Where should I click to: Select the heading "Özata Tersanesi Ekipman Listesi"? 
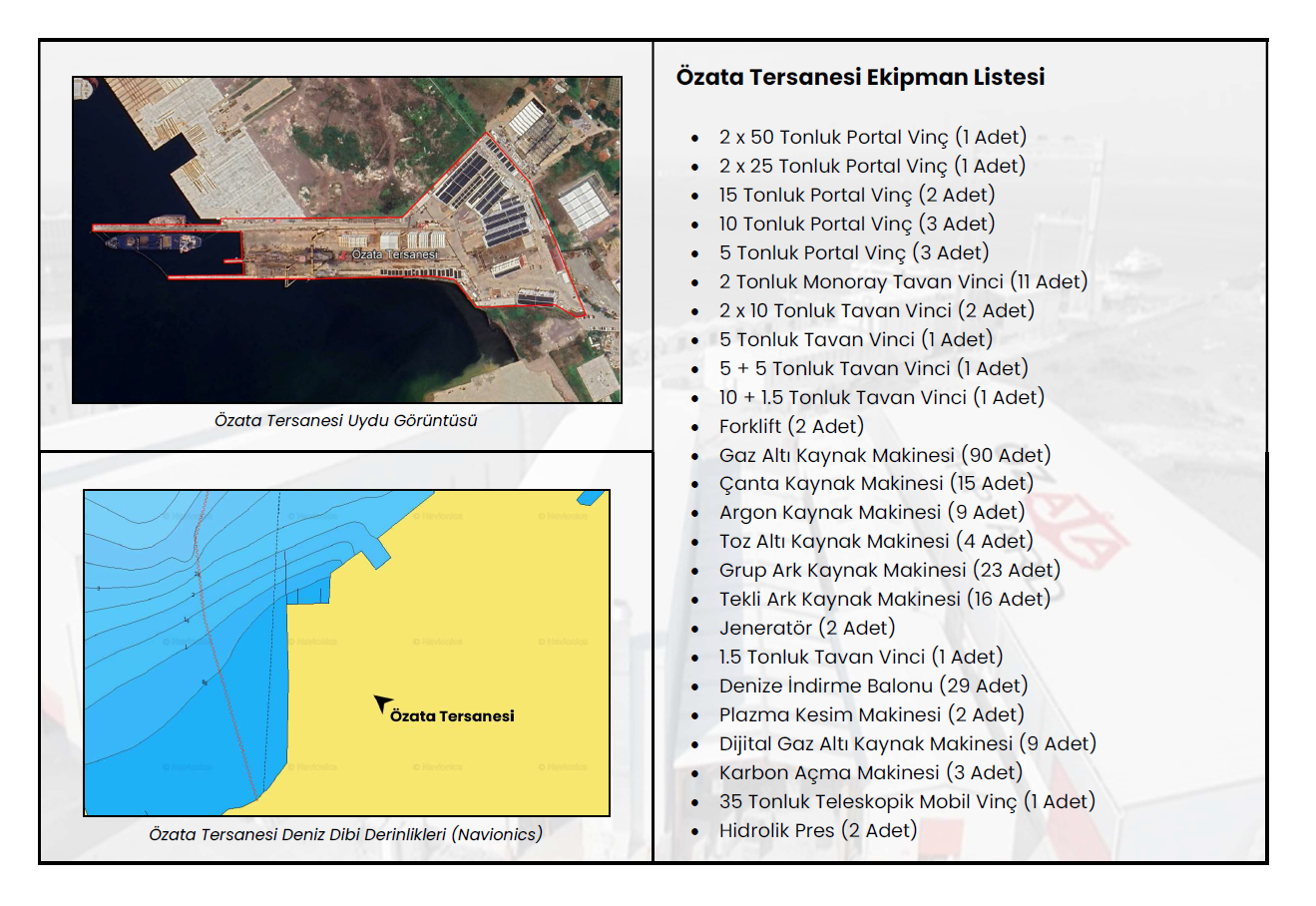[x=860, y=77]
